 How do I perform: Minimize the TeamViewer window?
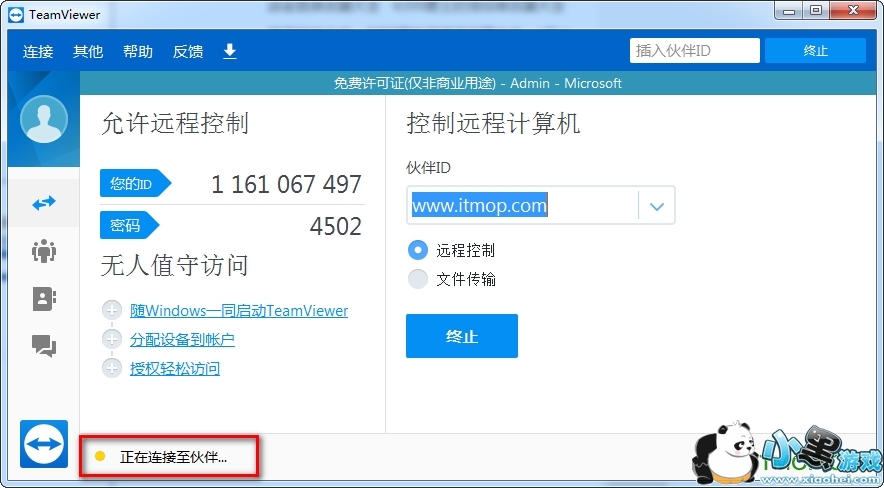point(789,11)
